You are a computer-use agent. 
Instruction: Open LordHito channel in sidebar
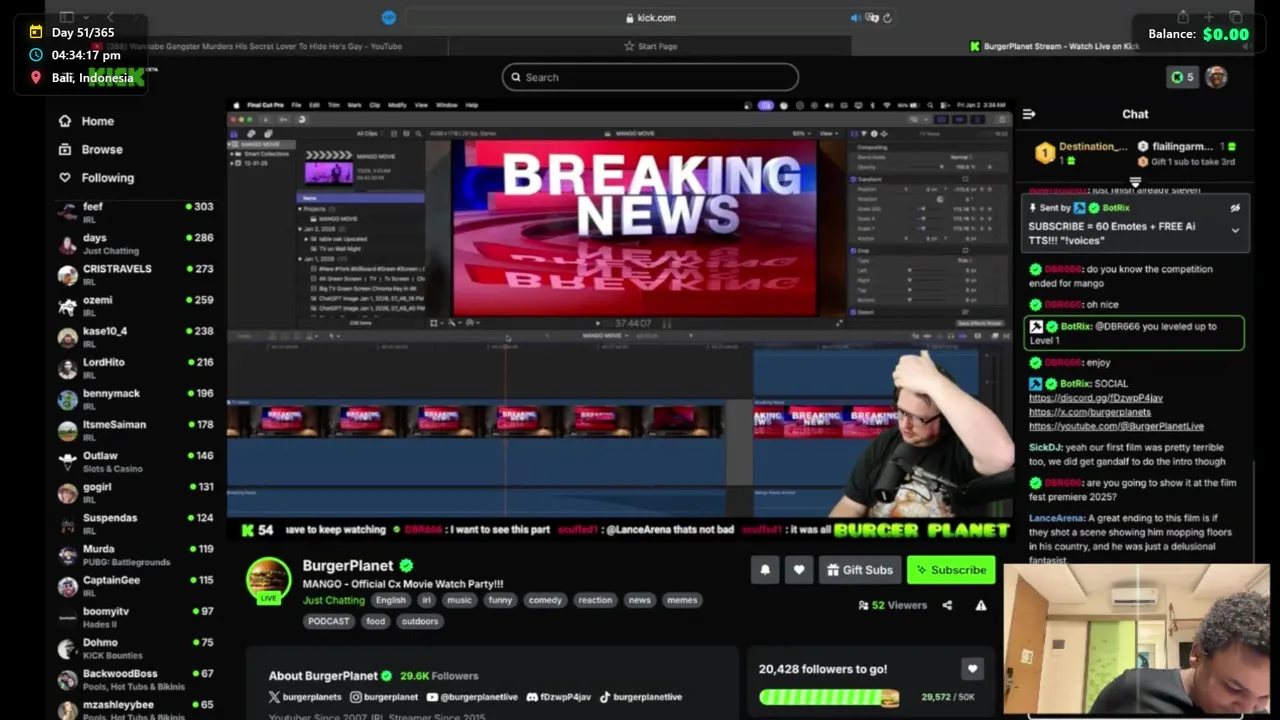click(135, 368)
